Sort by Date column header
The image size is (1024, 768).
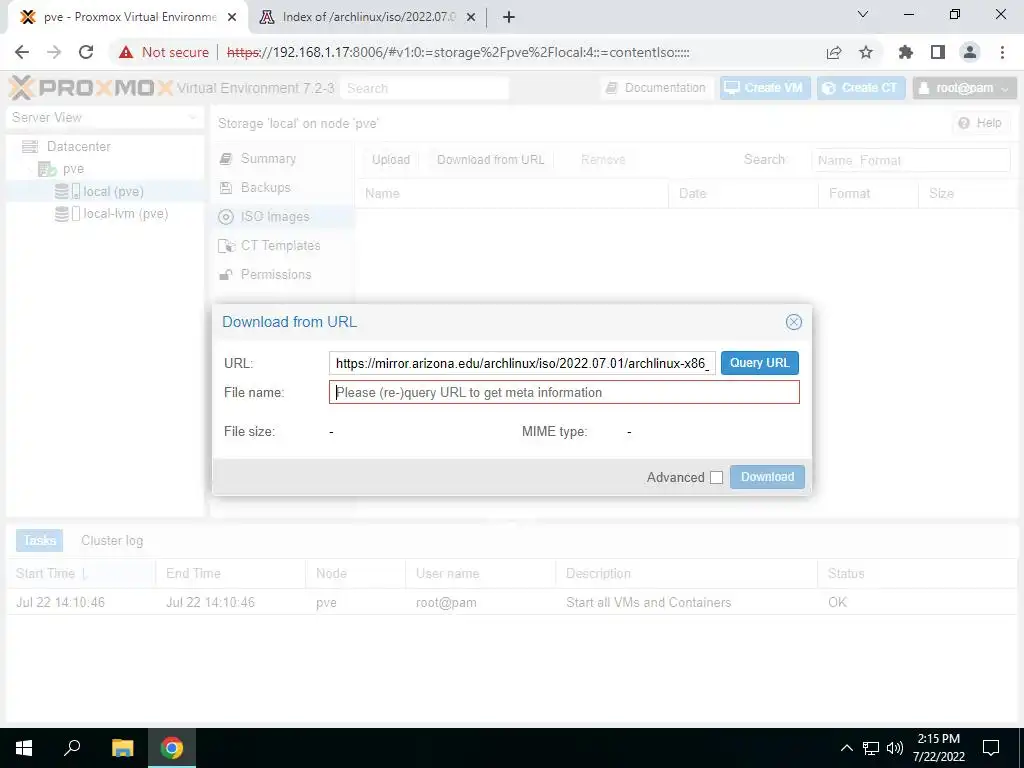point(744,193)
